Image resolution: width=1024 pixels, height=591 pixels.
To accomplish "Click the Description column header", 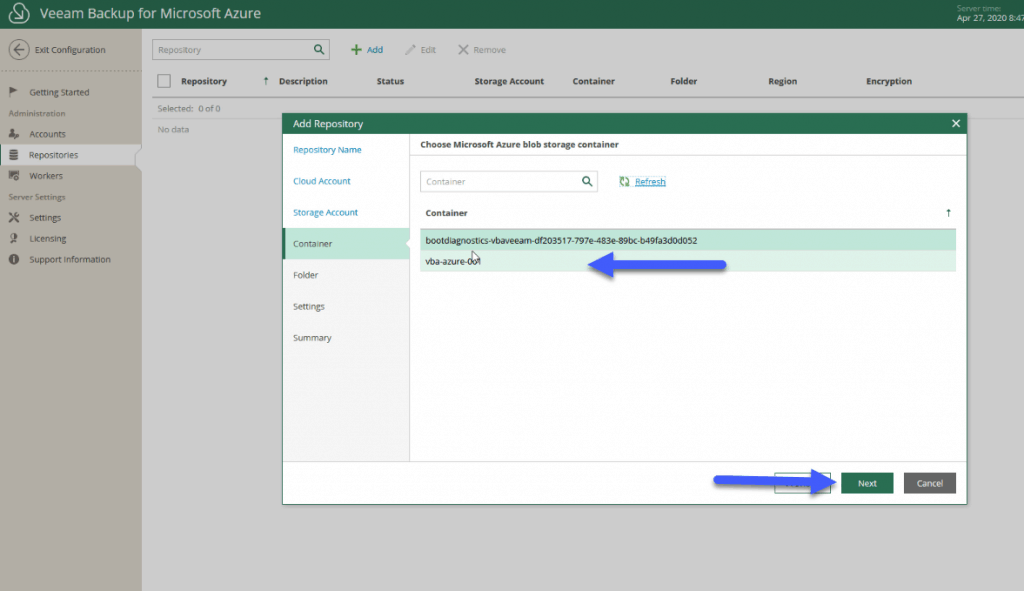I will (x=303, y=81).
